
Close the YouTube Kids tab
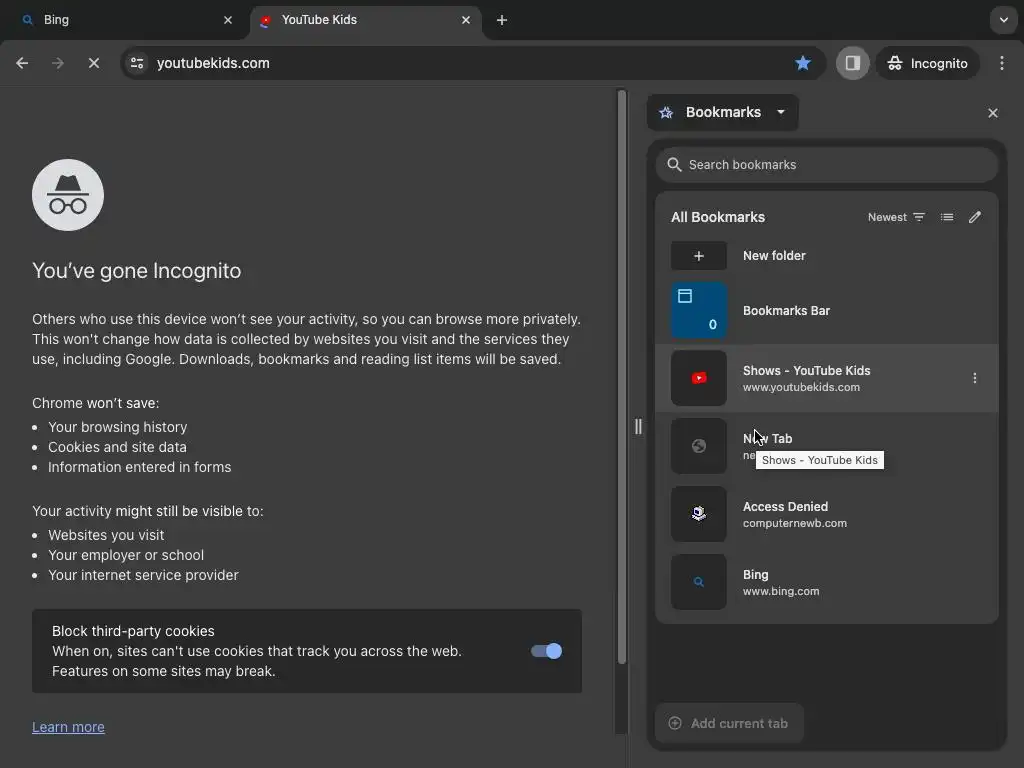click(x=466, y=20)
